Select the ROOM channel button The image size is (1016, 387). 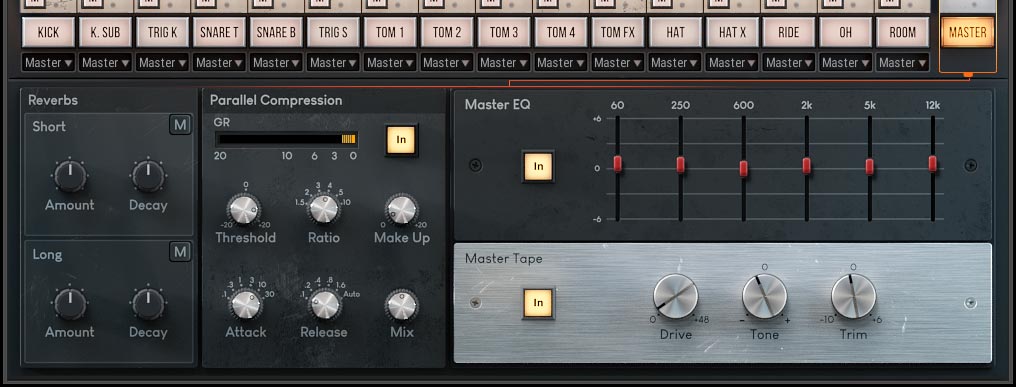(903, 32)
